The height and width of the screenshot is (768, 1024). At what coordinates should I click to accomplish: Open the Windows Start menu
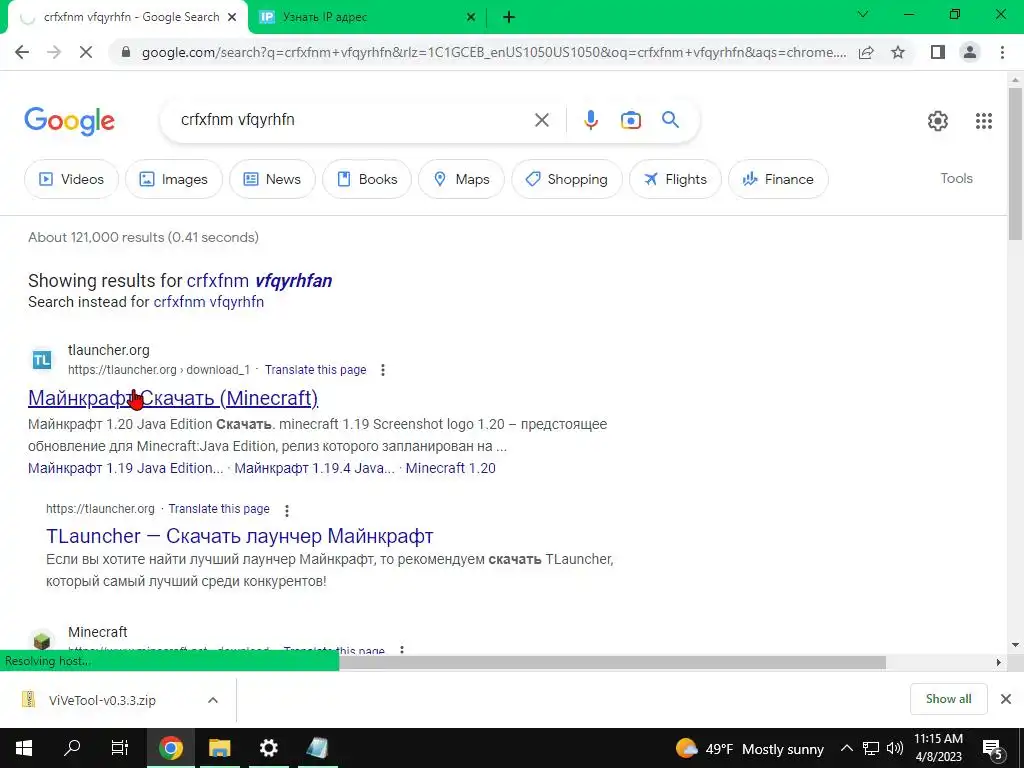24,748
